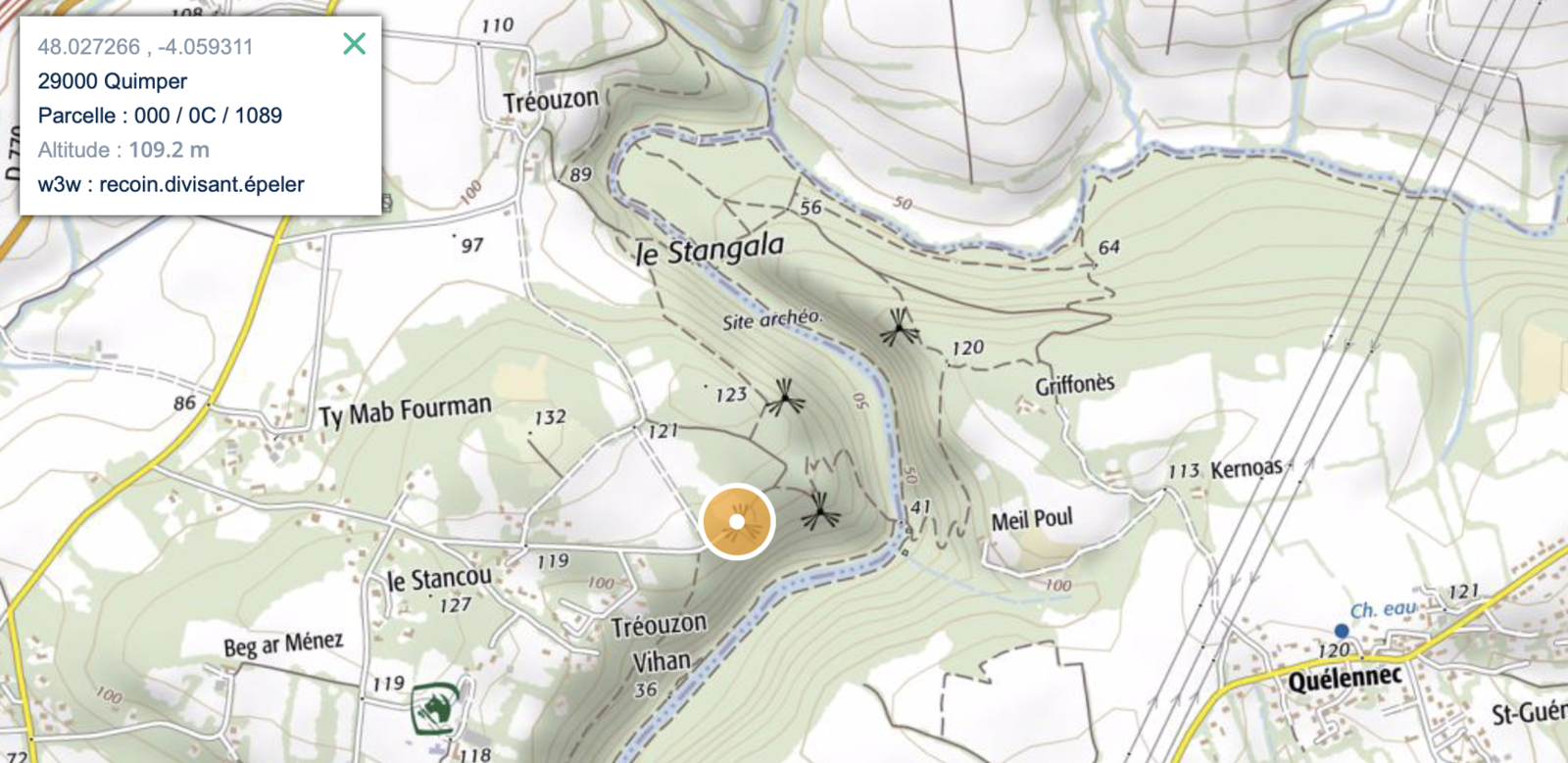Click the le Stangala map label
This screenshot has height=763, width=1568.
(710, 250)
